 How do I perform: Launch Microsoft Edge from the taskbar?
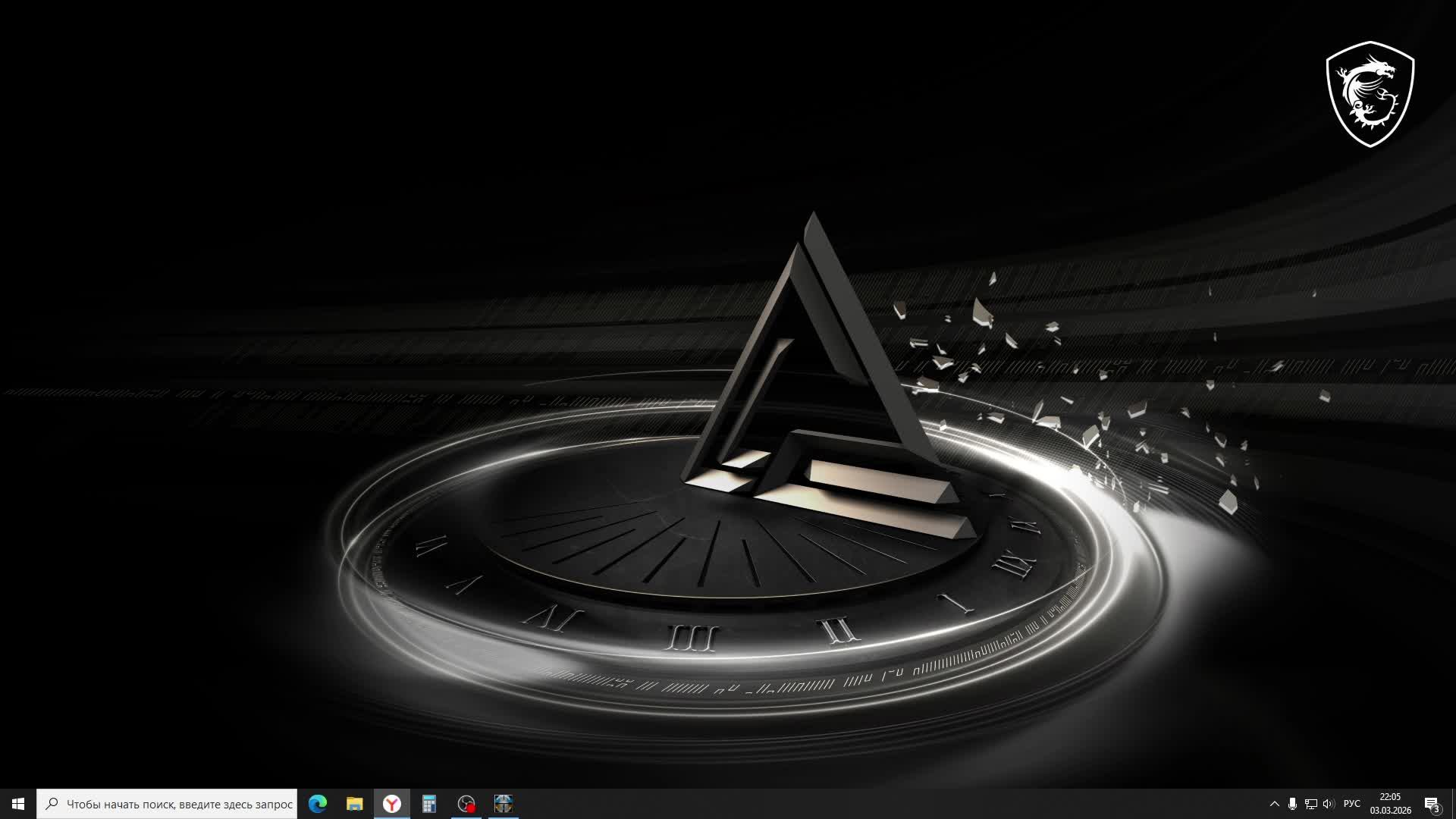(x=318, y=804)
